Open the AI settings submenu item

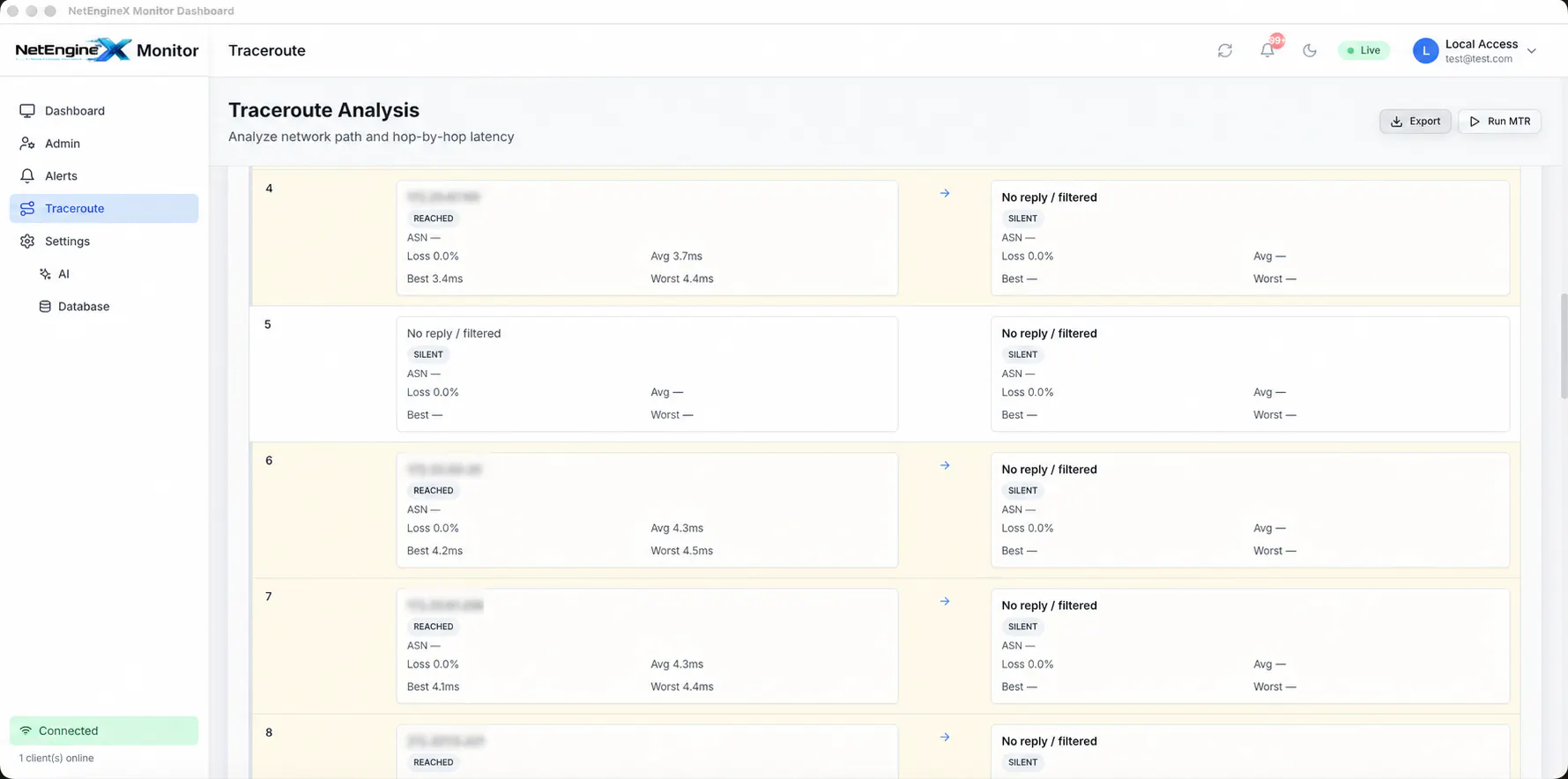click(x=115, y=274)
